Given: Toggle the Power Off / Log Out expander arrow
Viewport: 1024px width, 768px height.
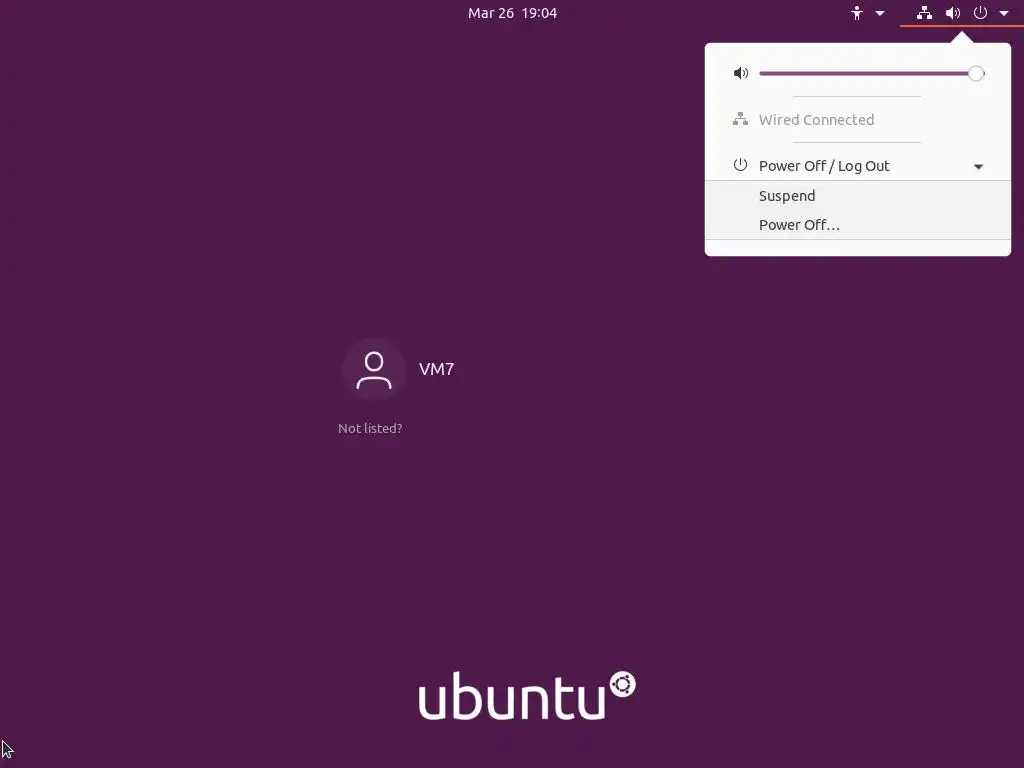Looking at the screenshot, I should (x=978, y=167).
